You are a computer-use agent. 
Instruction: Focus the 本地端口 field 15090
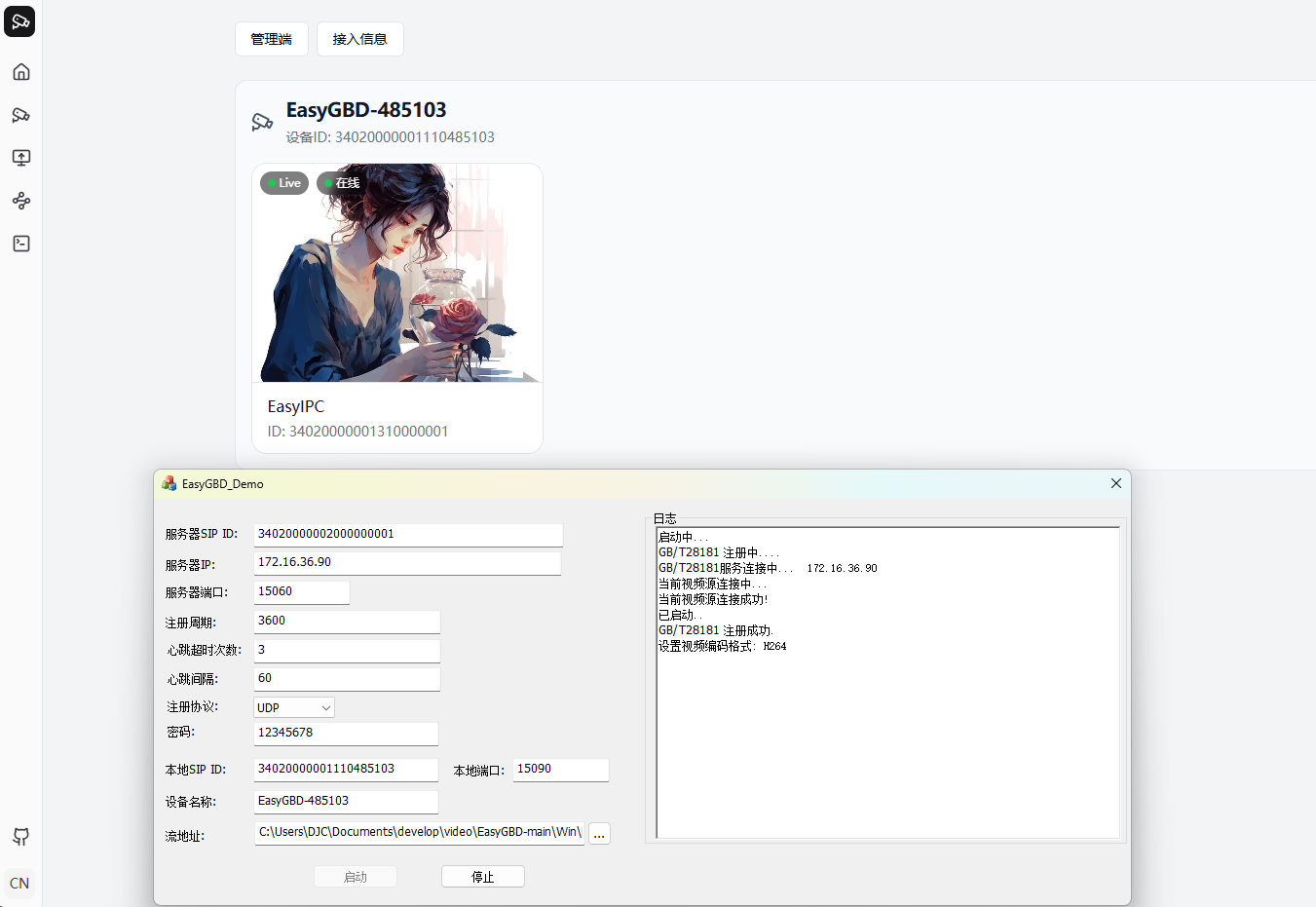(561, 770)
